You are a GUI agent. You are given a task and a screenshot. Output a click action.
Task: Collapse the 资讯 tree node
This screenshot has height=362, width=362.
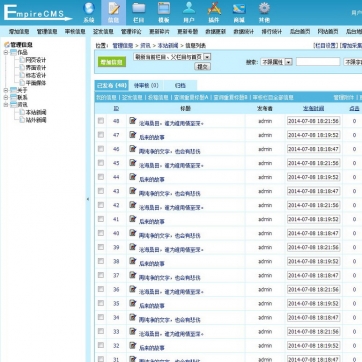(x=6, y=105)
